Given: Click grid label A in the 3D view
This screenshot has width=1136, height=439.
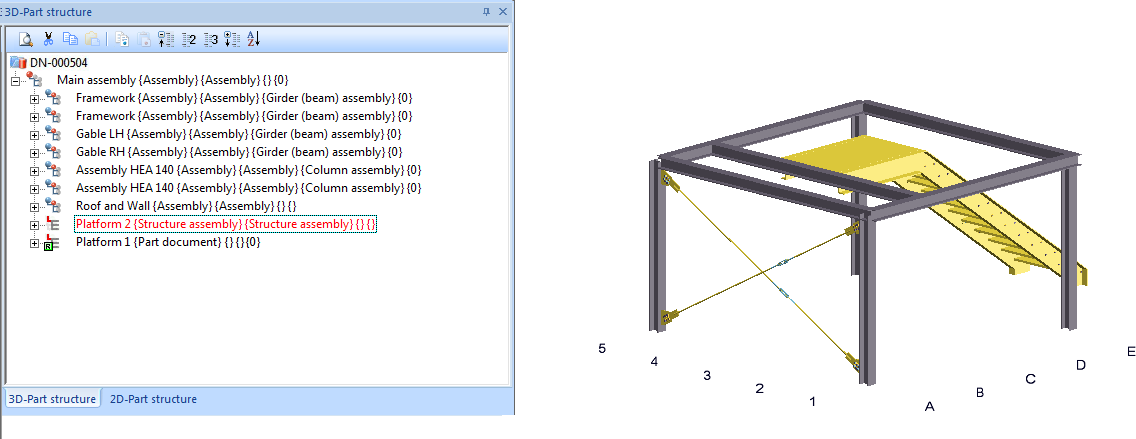Looking at the screenshot, I should [x=930, y=407].
